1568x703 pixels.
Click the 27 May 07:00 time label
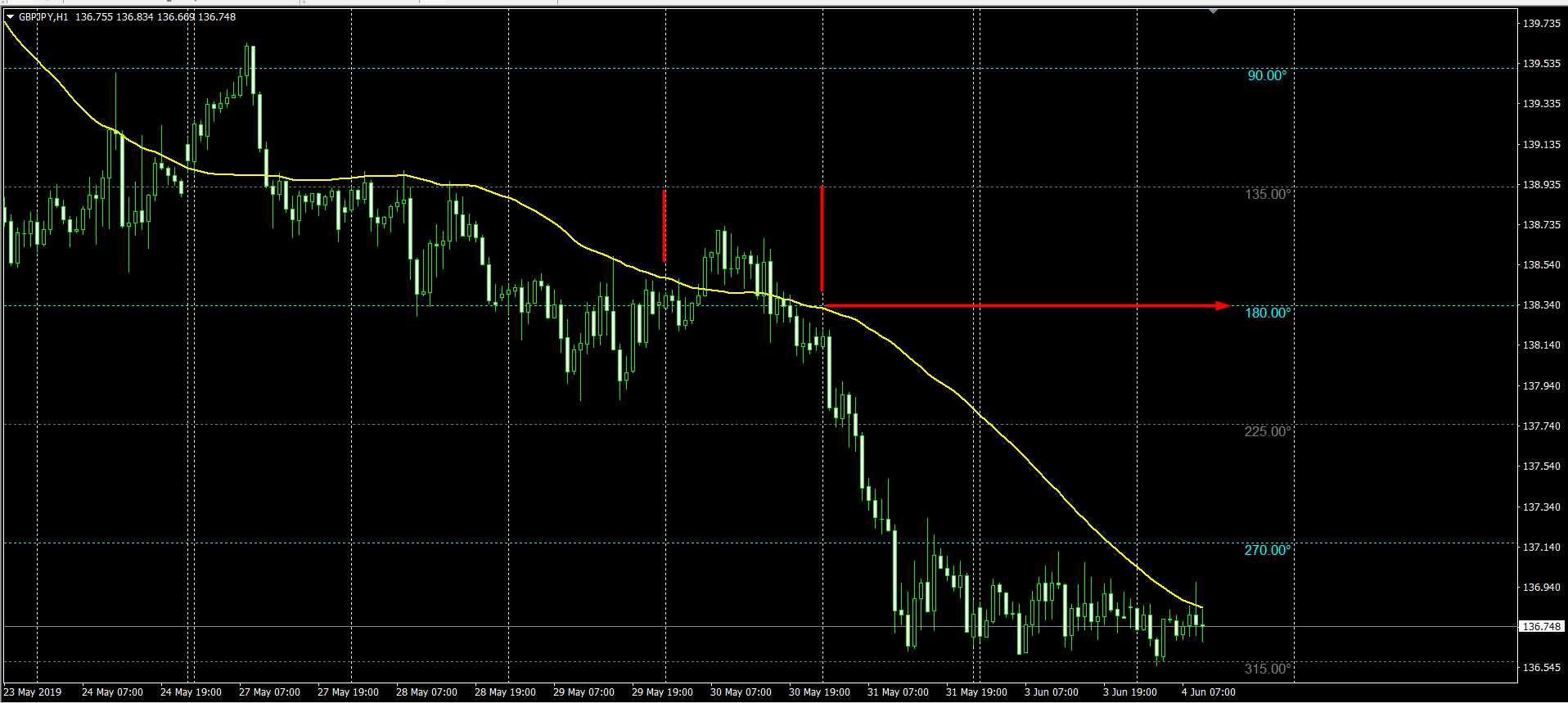(x=269, y=692)
